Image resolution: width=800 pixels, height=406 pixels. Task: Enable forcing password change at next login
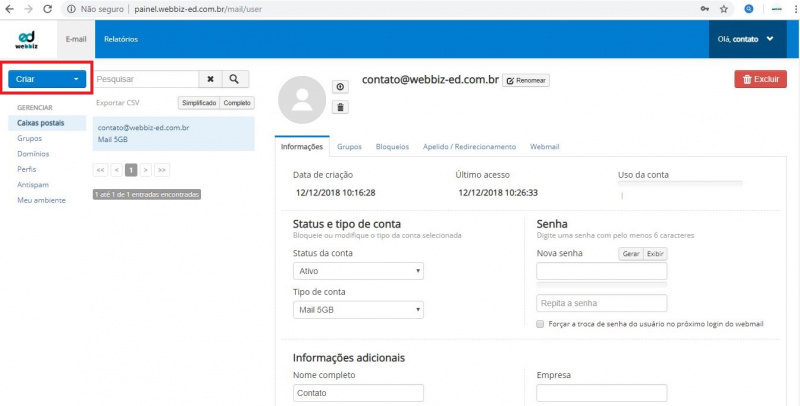(541, 324)
